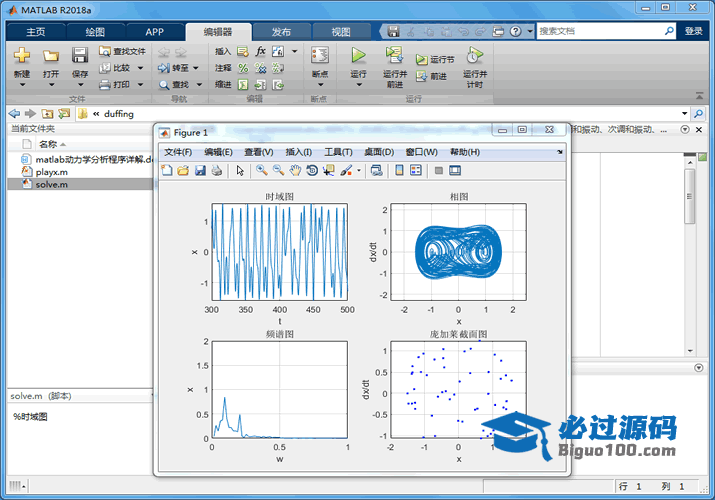Run the script with green Run button
The image size is (715, 500).
[358, 55]
